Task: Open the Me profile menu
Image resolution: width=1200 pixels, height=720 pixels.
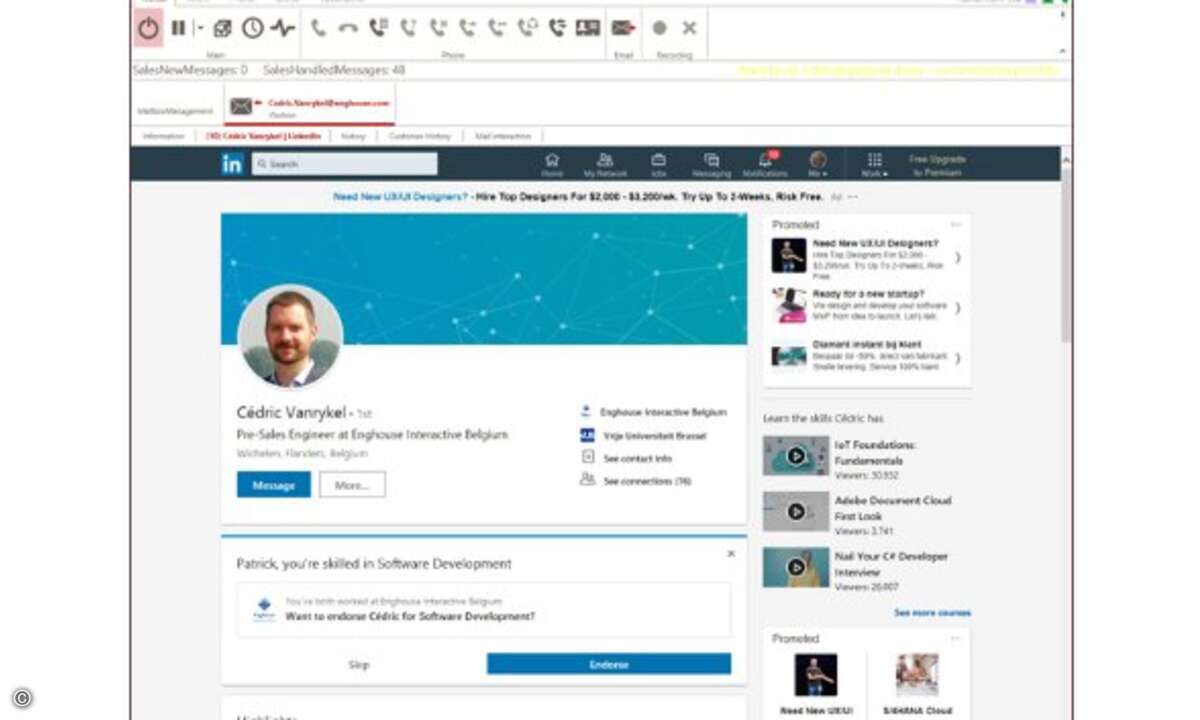Action: pos(818,165)
